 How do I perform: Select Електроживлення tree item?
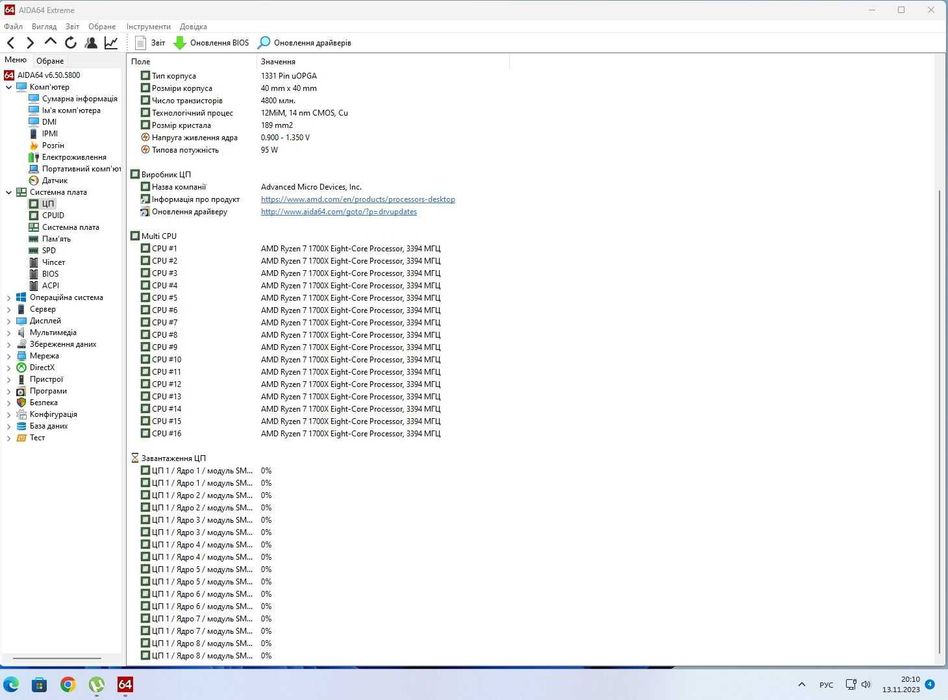pyautogui.click(x=74, y=157)
